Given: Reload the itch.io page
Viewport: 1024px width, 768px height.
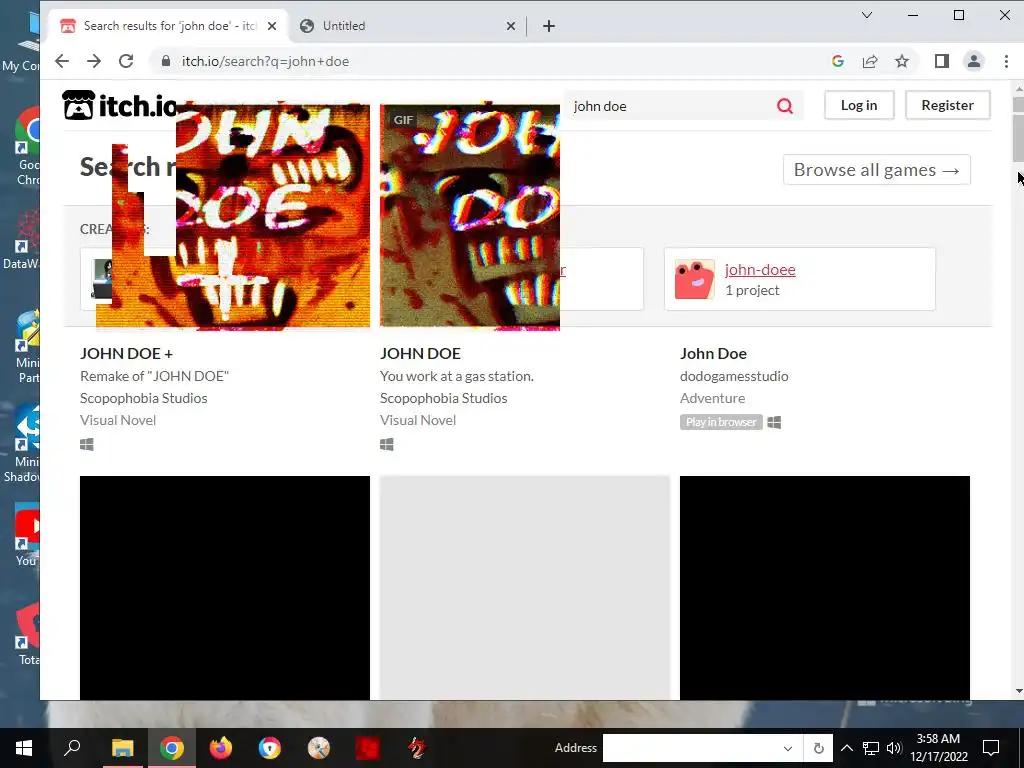Looking at the screenshot, I should coord(126,61).
